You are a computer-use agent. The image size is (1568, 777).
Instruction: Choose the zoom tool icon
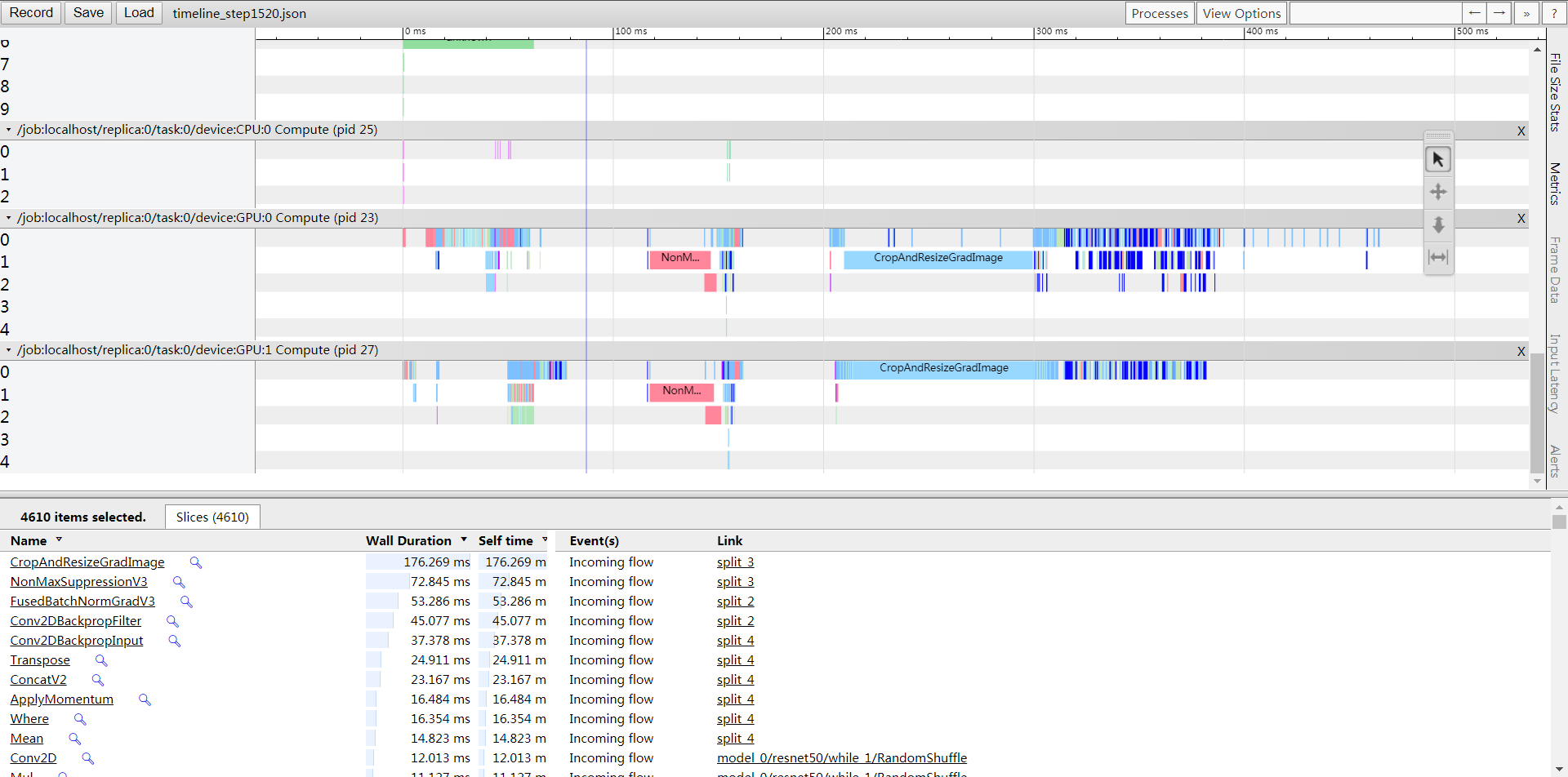point(1438,225)
